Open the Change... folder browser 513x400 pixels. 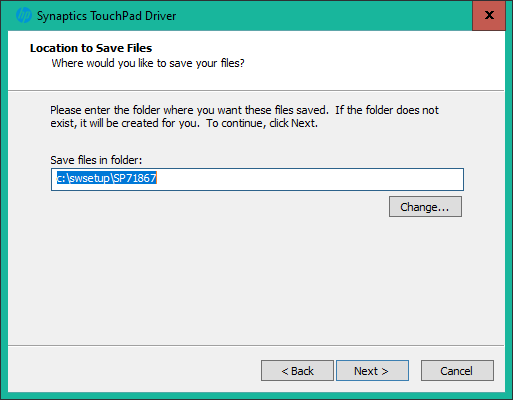pyautogui.click(x=425, y=207)
